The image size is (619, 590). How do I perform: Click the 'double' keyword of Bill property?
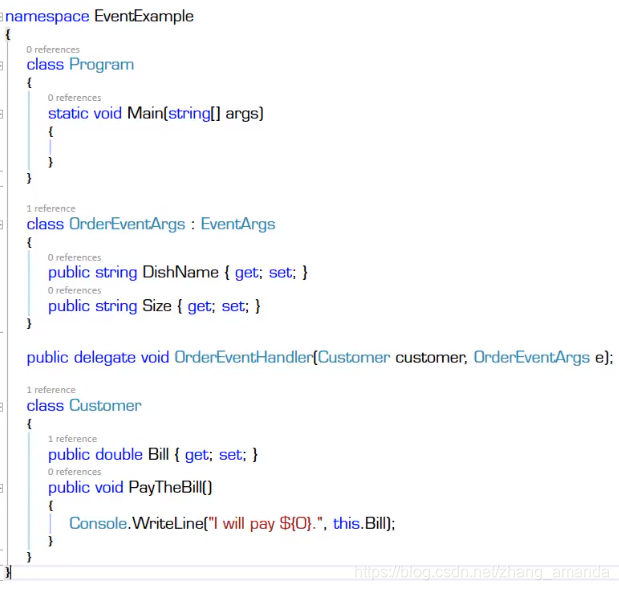[x=119, y=455]
